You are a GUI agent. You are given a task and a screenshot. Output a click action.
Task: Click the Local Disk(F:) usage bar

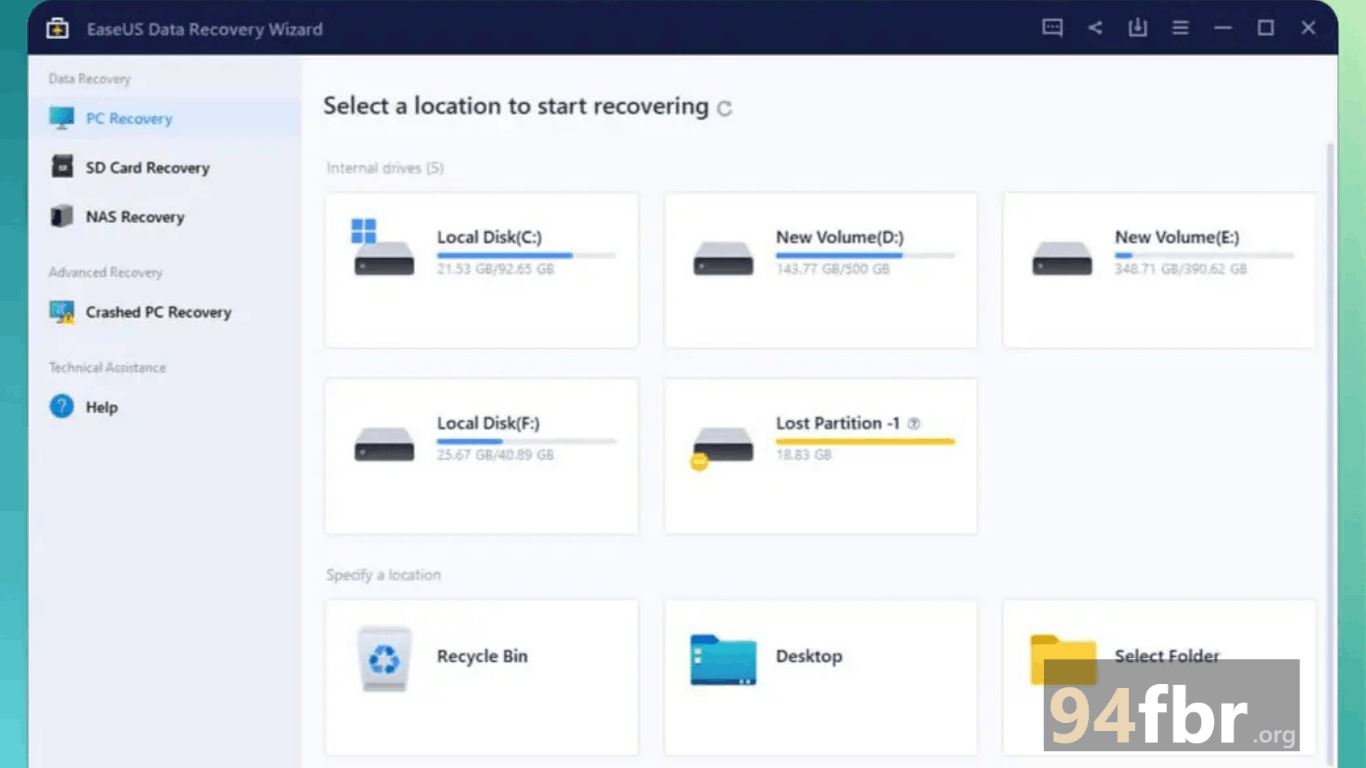(527, 442)
